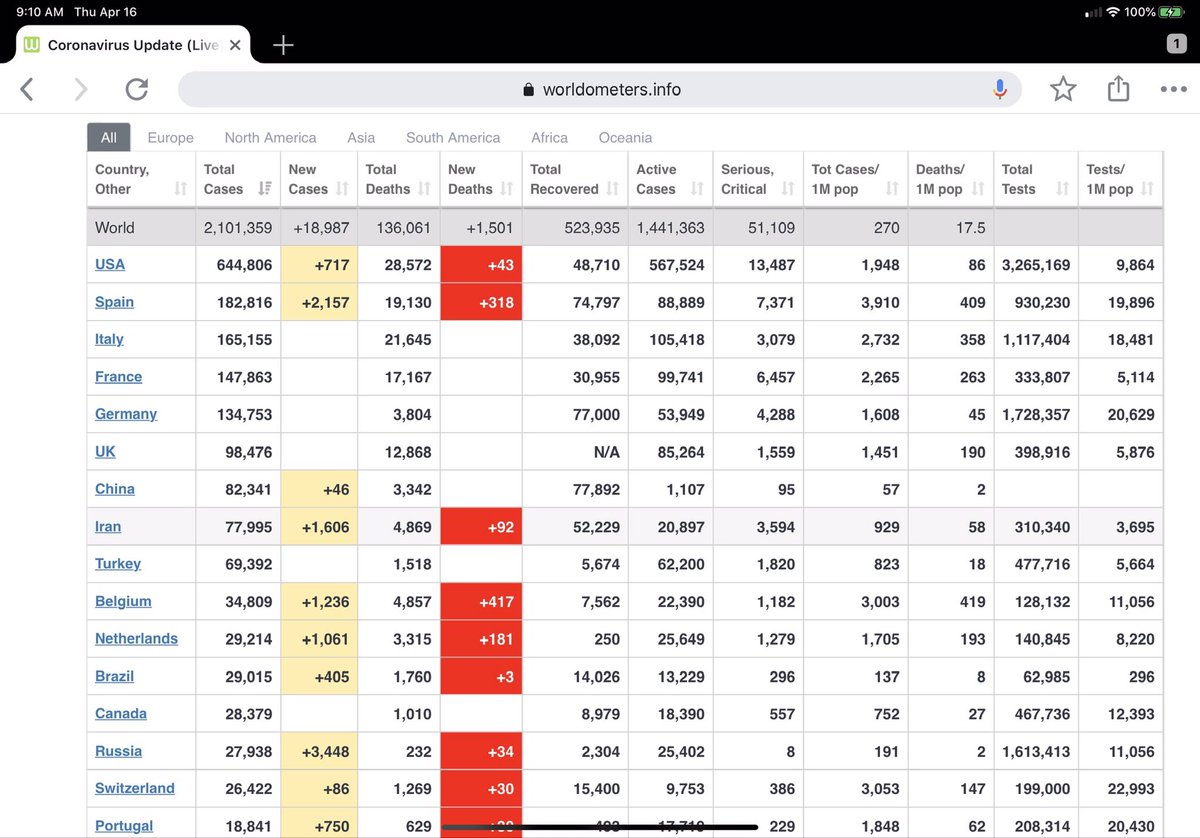Tap the Wi-Fi status icon
This screenshot has width=1200, height=838.
coord(1112,12)
